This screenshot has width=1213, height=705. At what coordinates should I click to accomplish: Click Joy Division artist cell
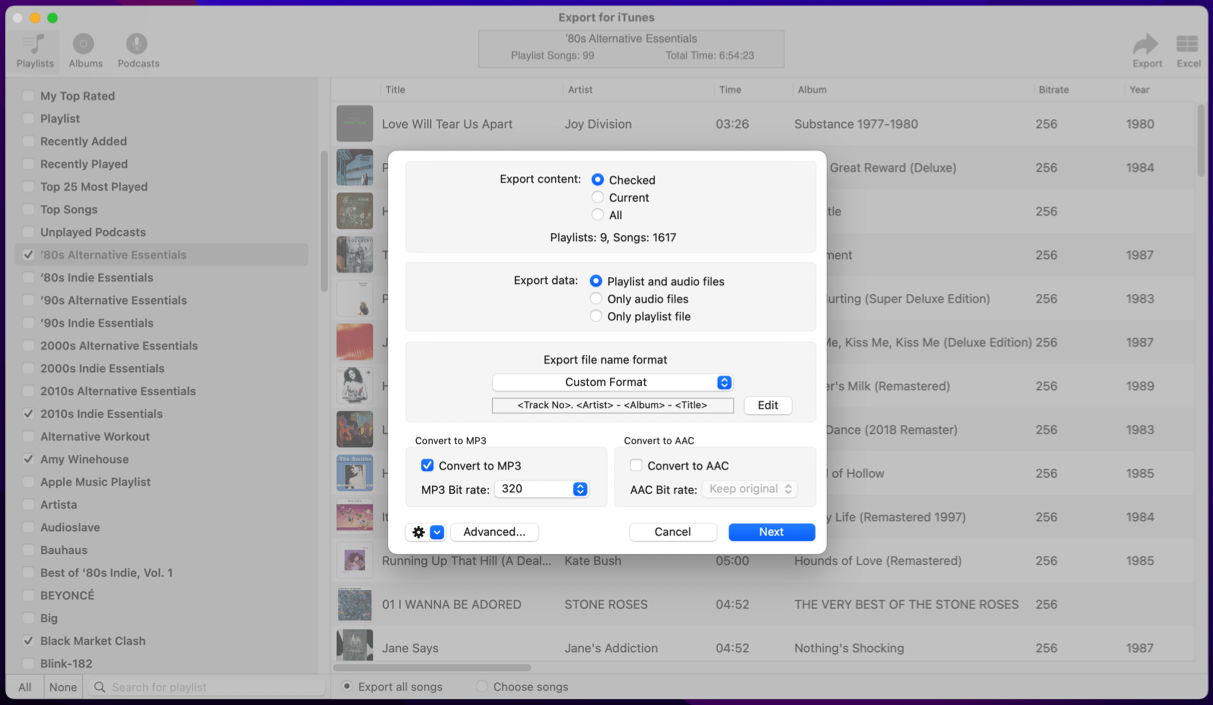[599, 124]
